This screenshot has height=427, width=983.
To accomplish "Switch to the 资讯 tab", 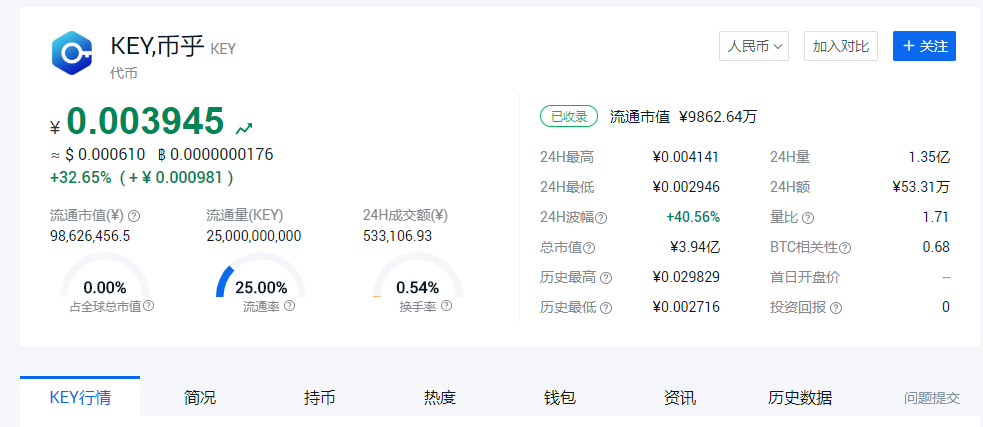I will pos(680,397).
